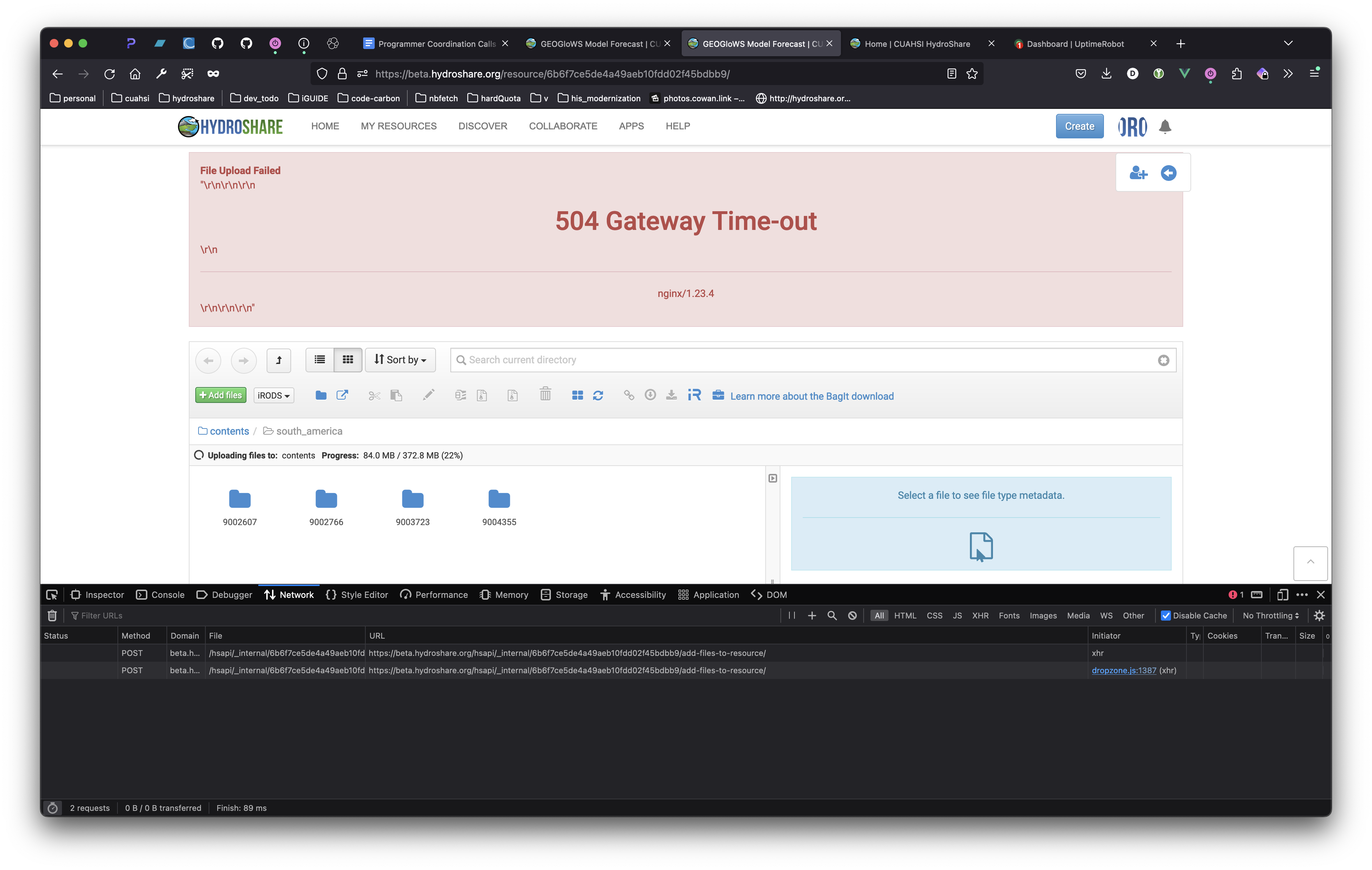This screenshot has height=870, width=1372.
Task: Toggle the CSS network filter
Action: [934, 615]
